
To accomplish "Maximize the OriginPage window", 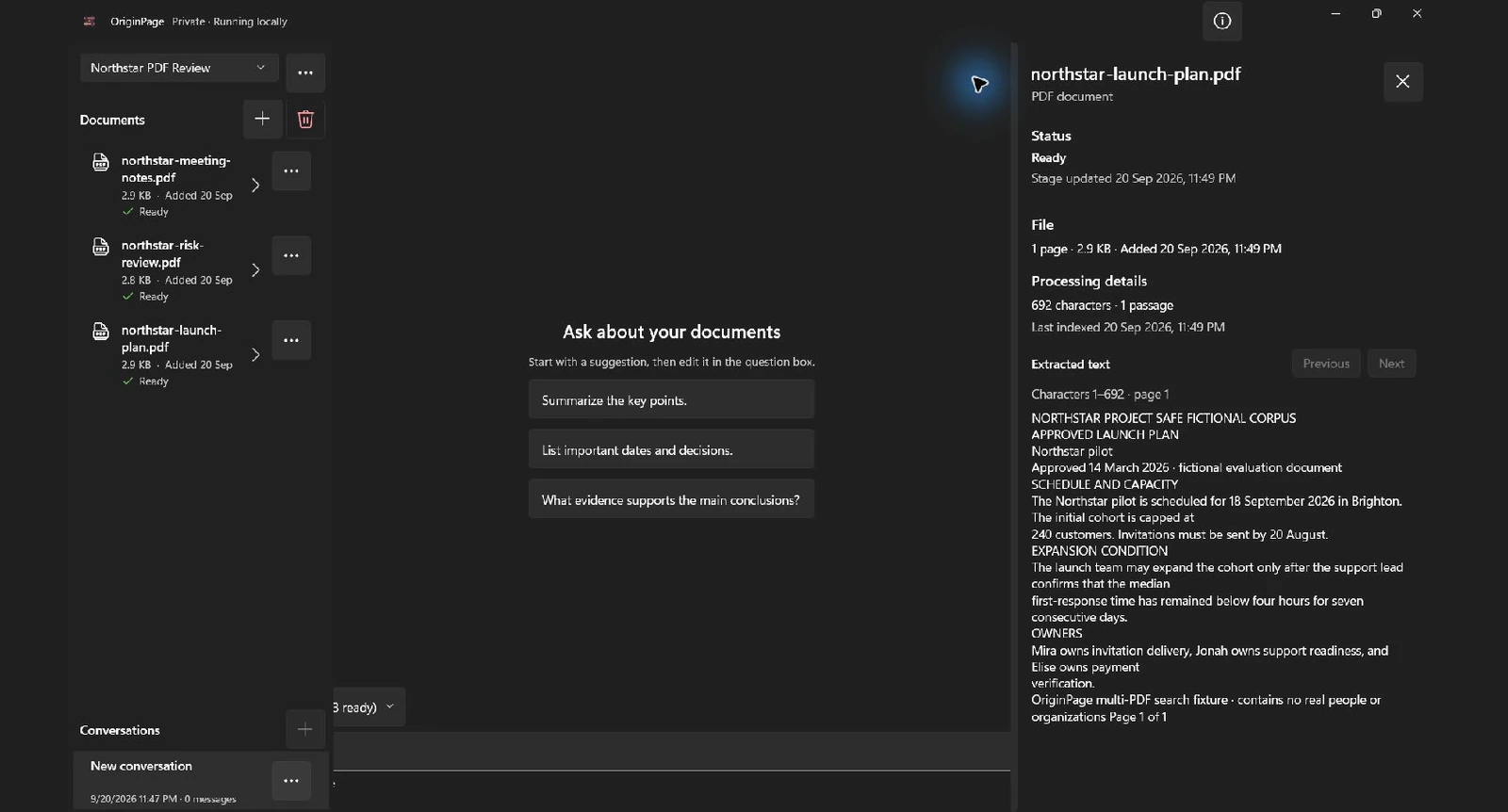I will [1376, 13].
